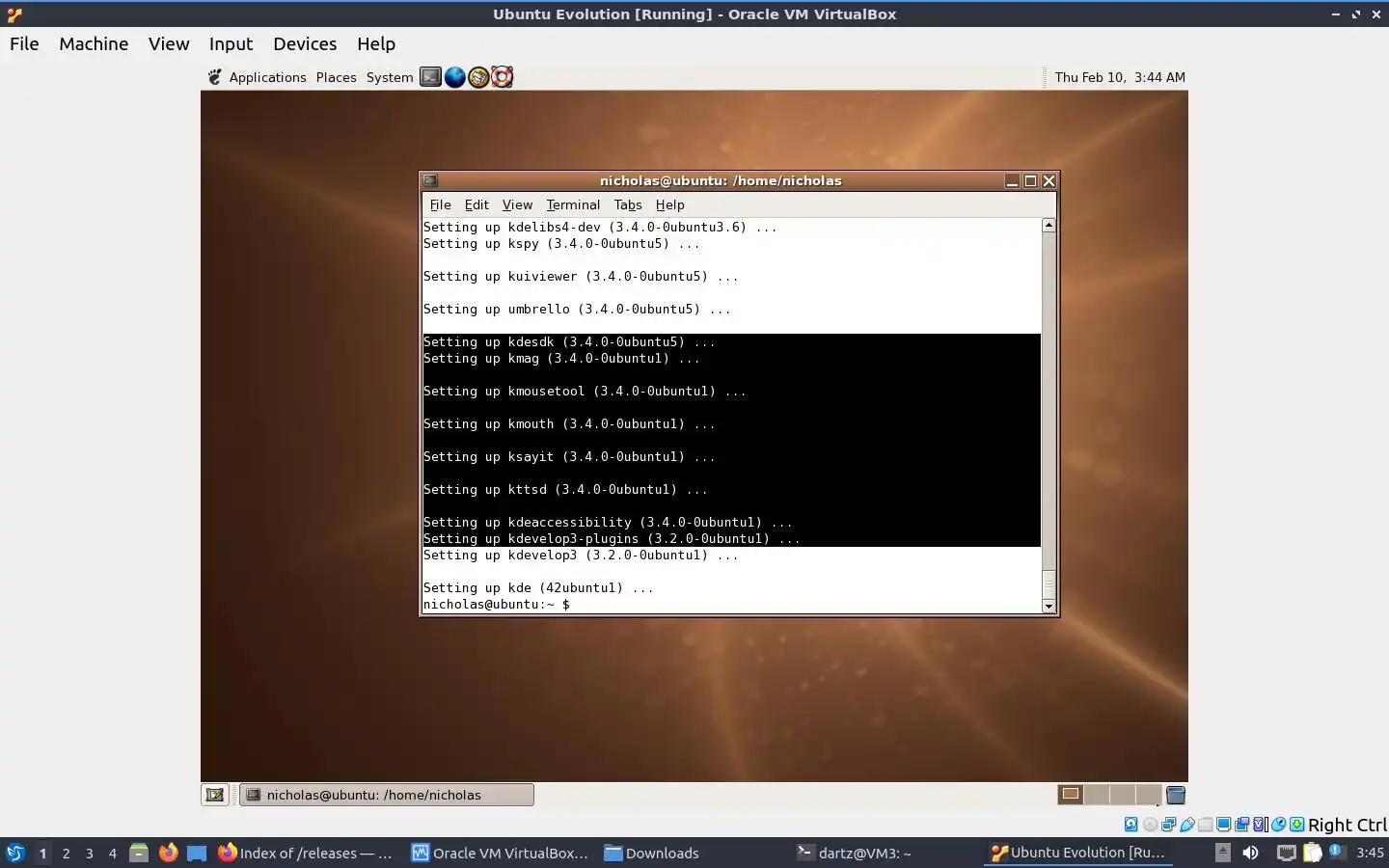Click the network adapters status icon
The image size is (1389, 868).
pyautogui.click(x=1169, y=825)
